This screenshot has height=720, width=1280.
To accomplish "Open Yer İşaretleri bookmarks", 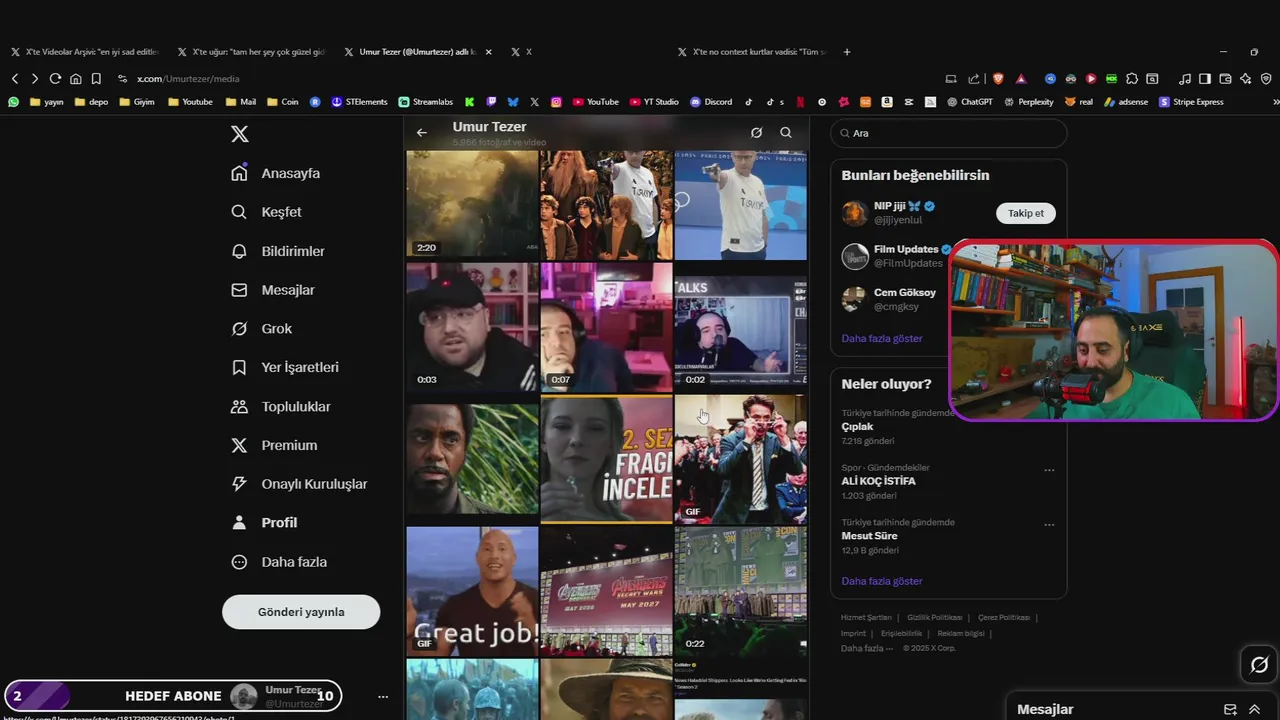I will pyautogui.click(x=284, y=367).
